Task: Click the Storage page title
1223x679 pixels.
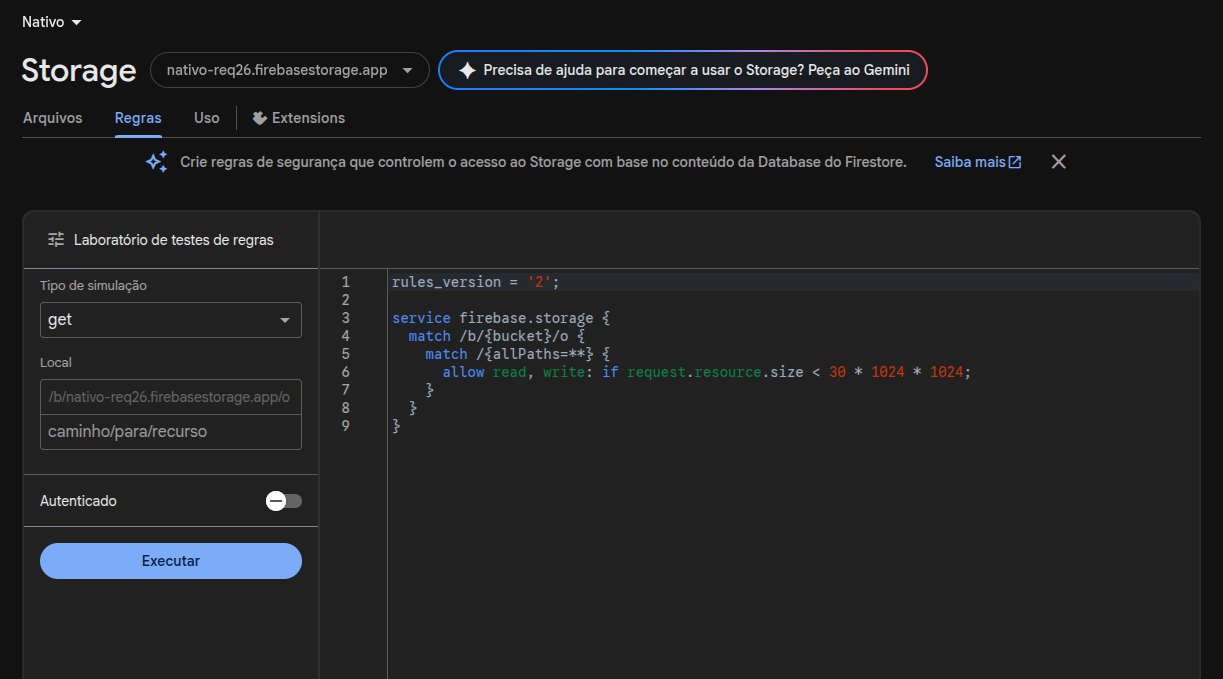Action: click(79, 70)
